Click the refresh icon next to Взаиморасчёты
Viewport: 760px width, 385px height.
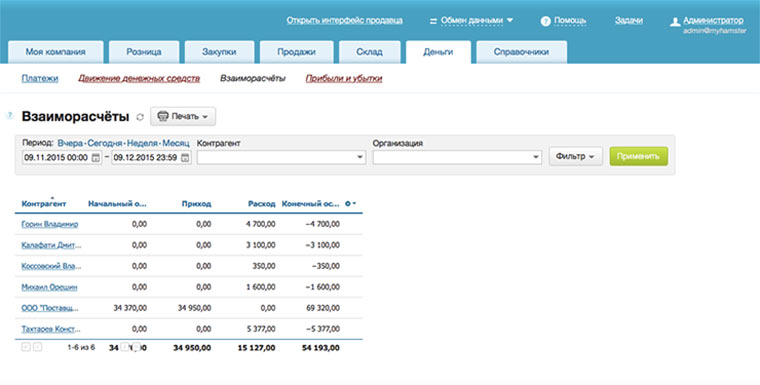pos(140,117)
